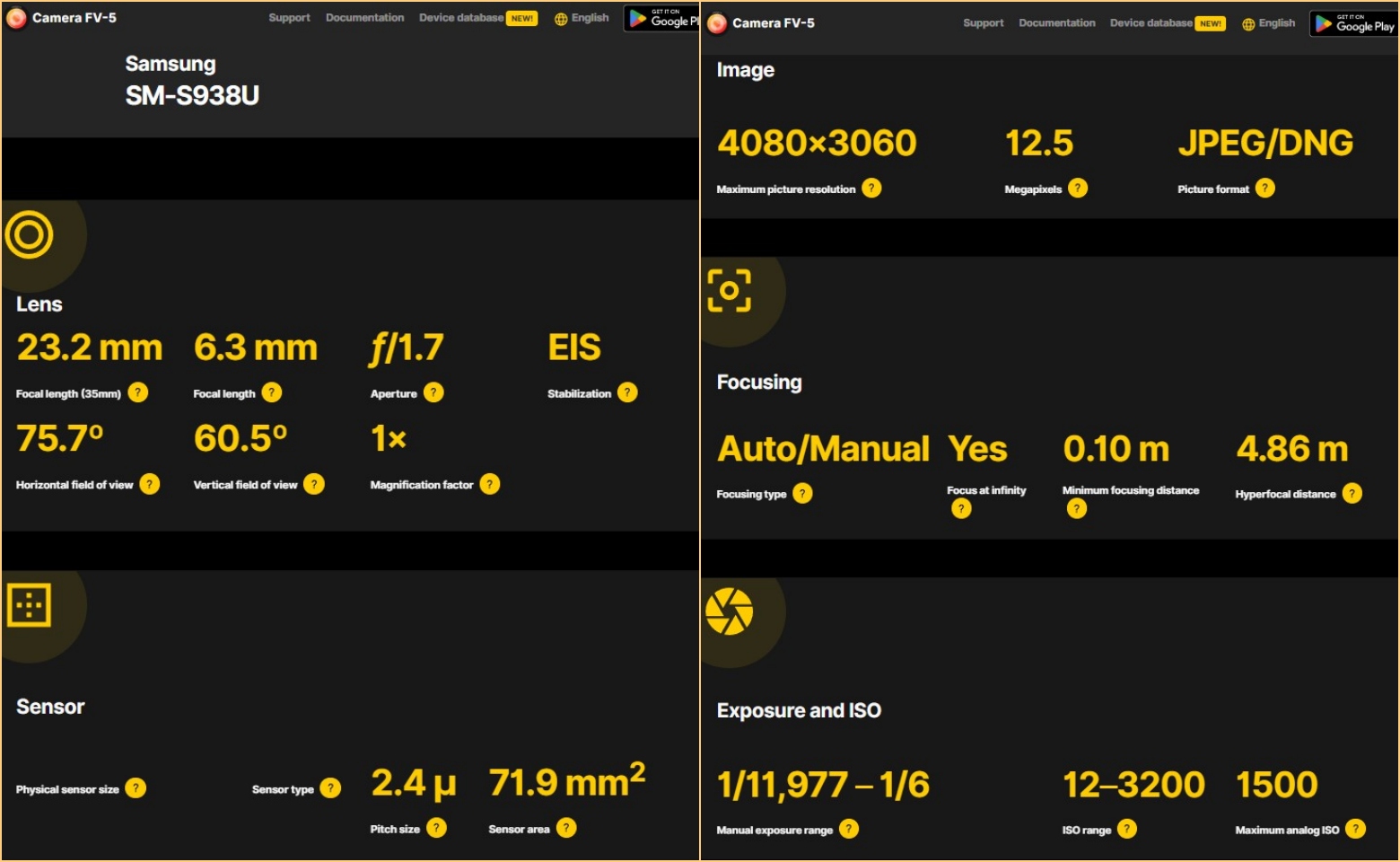Open Support in right window navbar
Image resolution: width=1400 pixels, height=862 pixels.
[x=984, y=23]
